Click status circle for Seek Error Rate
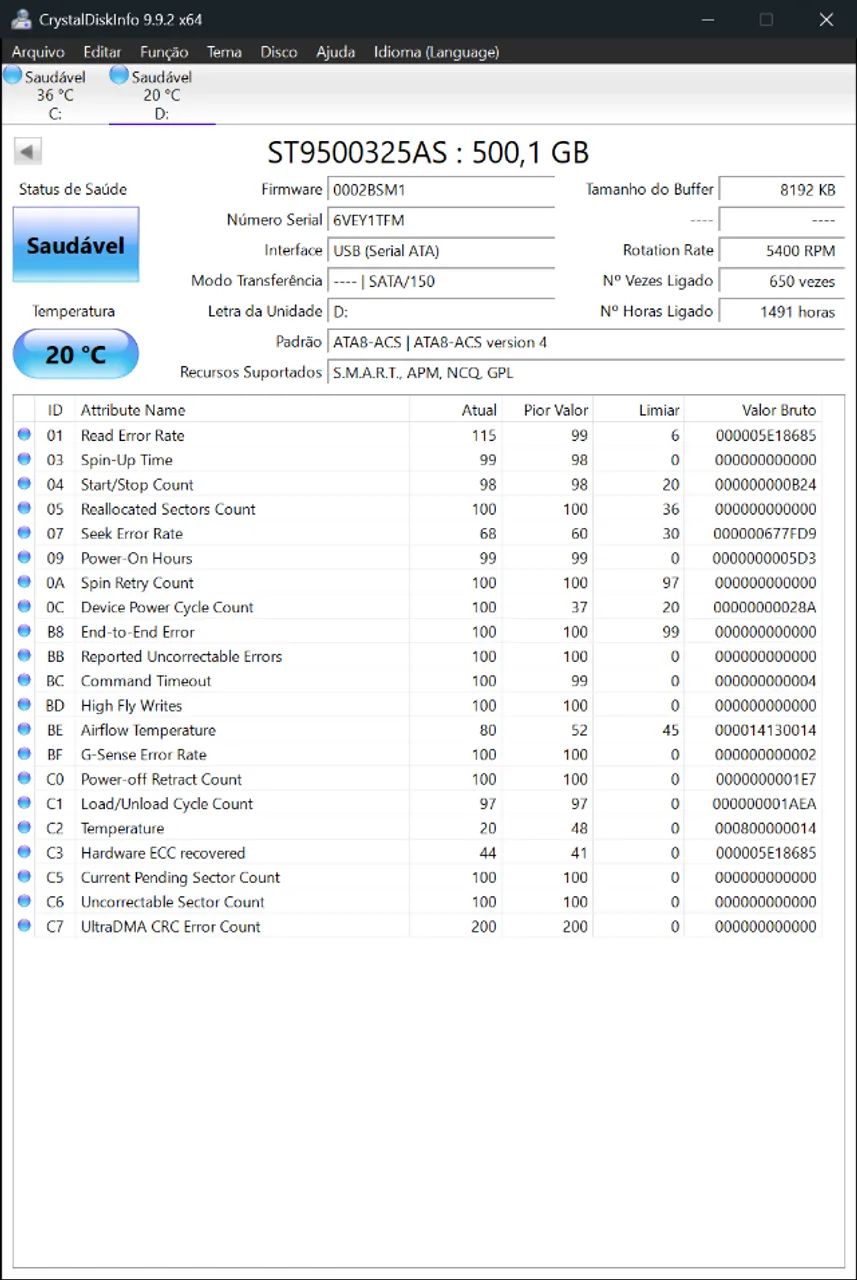Image resolution: width=857 pixels, height=1280 pixels. [24, 533]
